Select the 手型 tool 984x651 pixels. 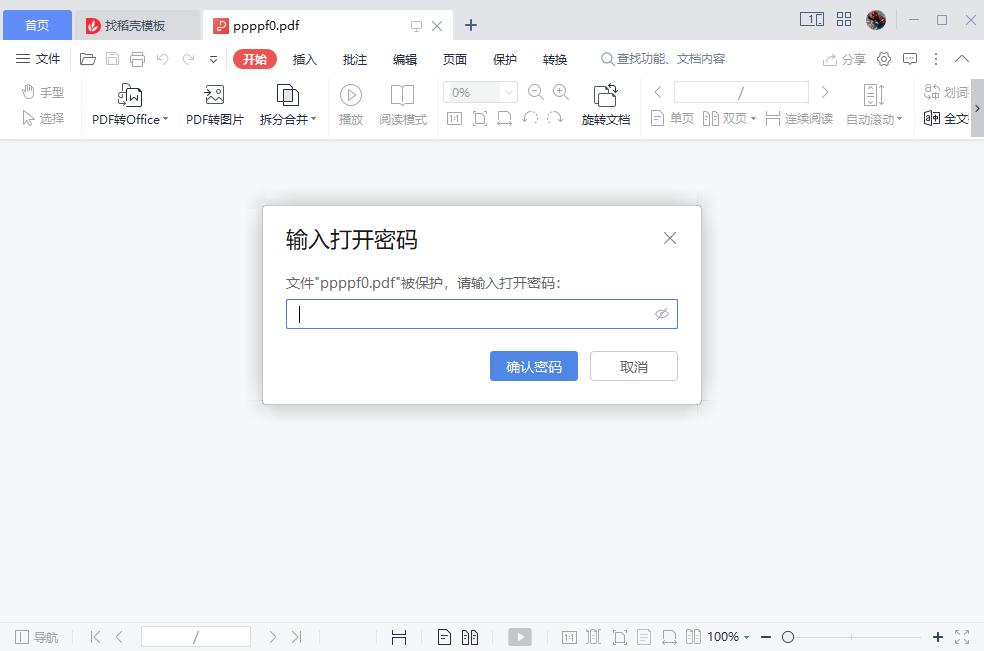[x=42, y=91]
